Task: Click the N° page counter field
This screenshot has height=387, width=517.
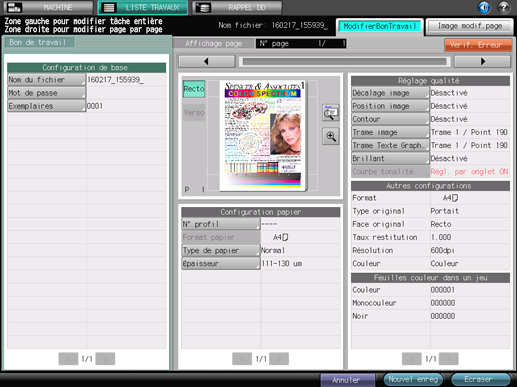Action: click(301, 43)
